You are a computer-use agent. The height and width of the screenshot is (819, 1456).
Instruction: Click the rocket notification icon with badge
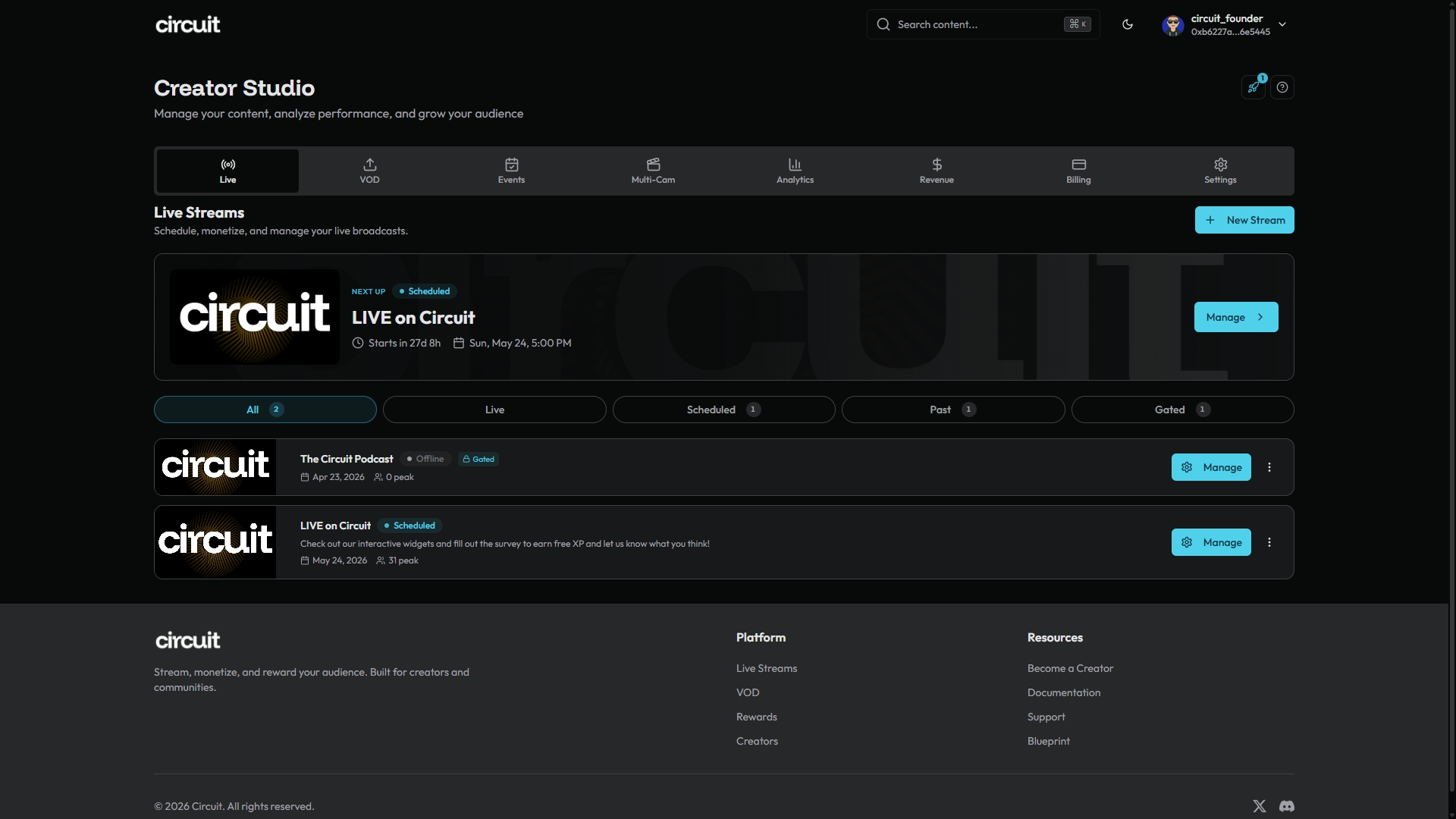coord(1253,87)
